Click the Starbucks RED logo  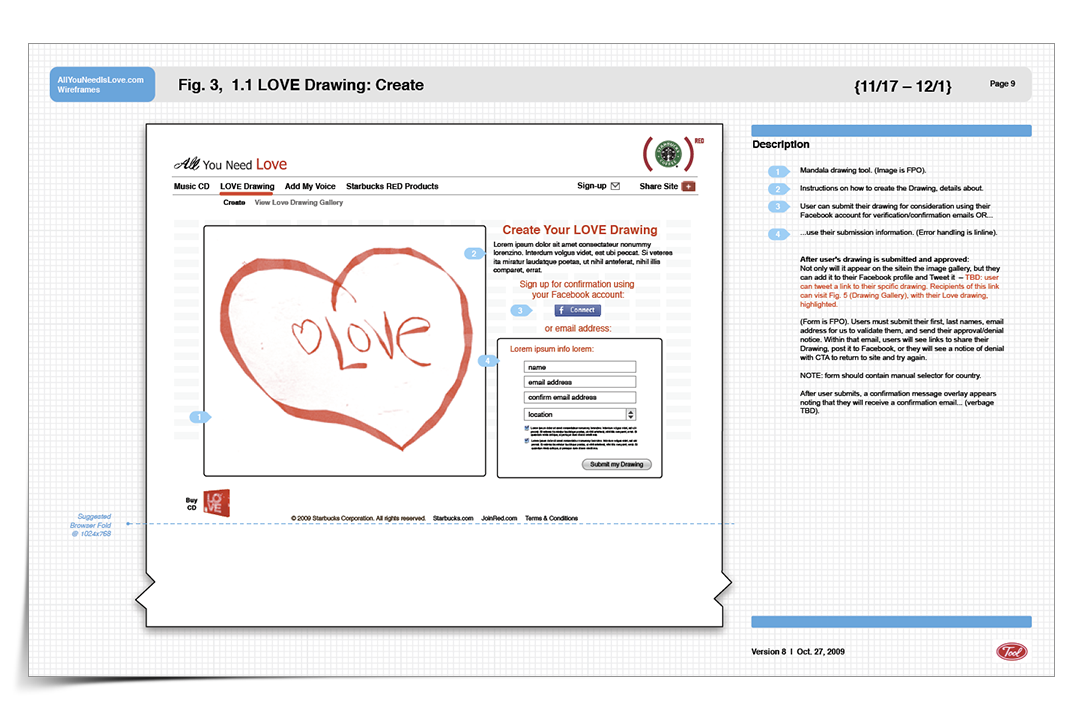pos(668,153)
